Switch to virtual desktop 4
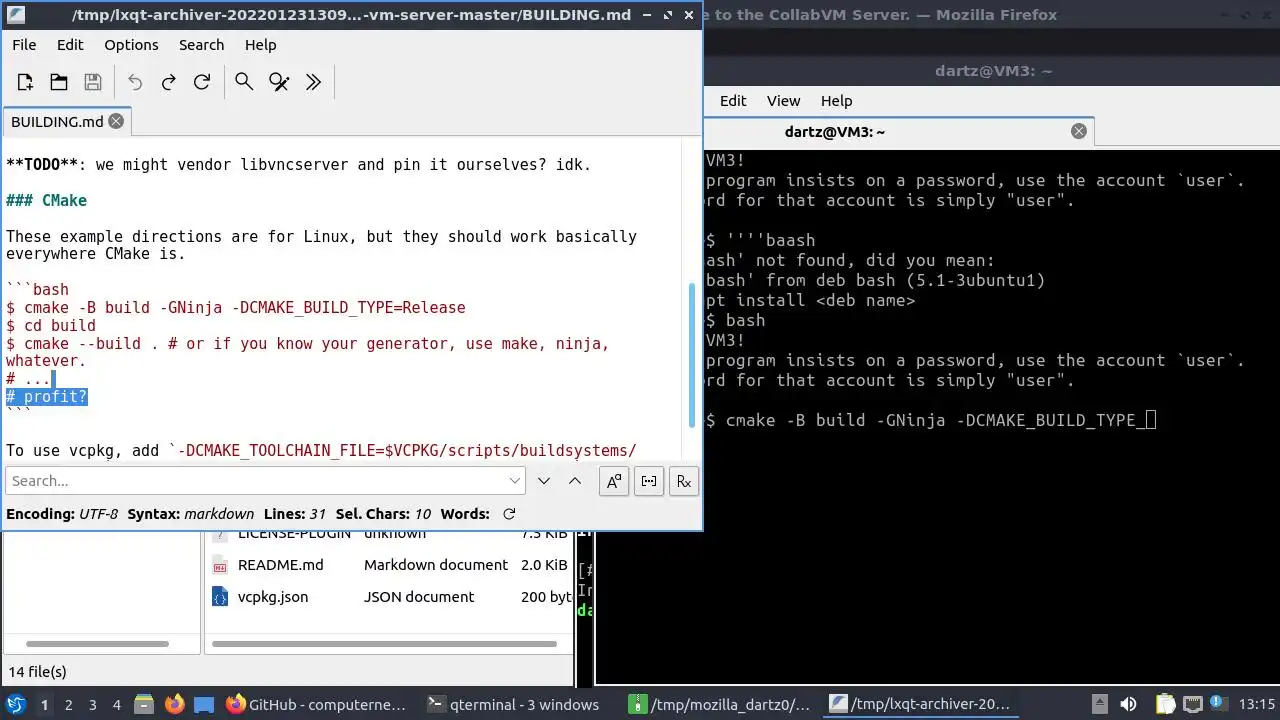This screenshot has height=720, width=1280. point(117,705)
